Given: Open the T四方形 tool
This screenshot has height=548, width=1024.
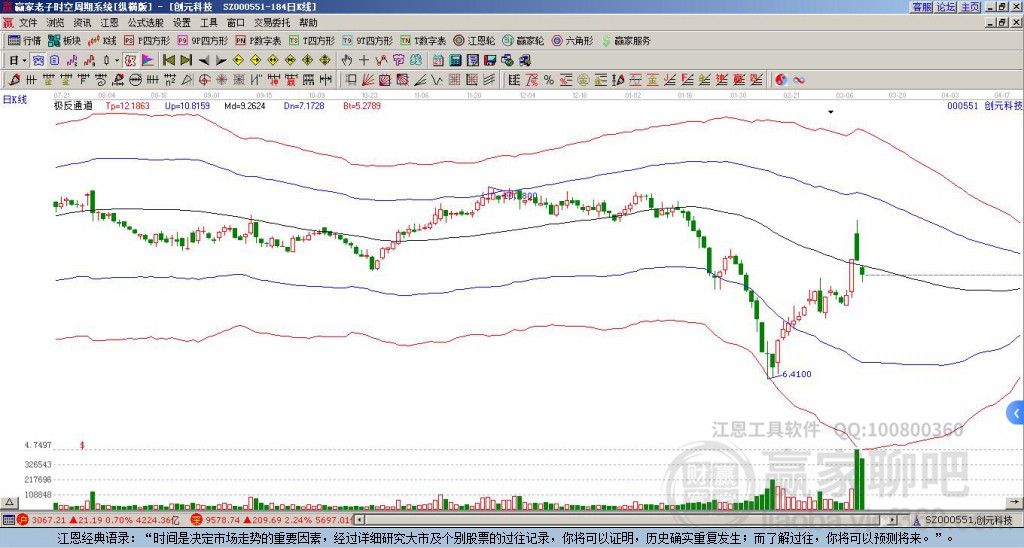Looking at the screenshot, I should pyautogui.click(x=312, y=40).
